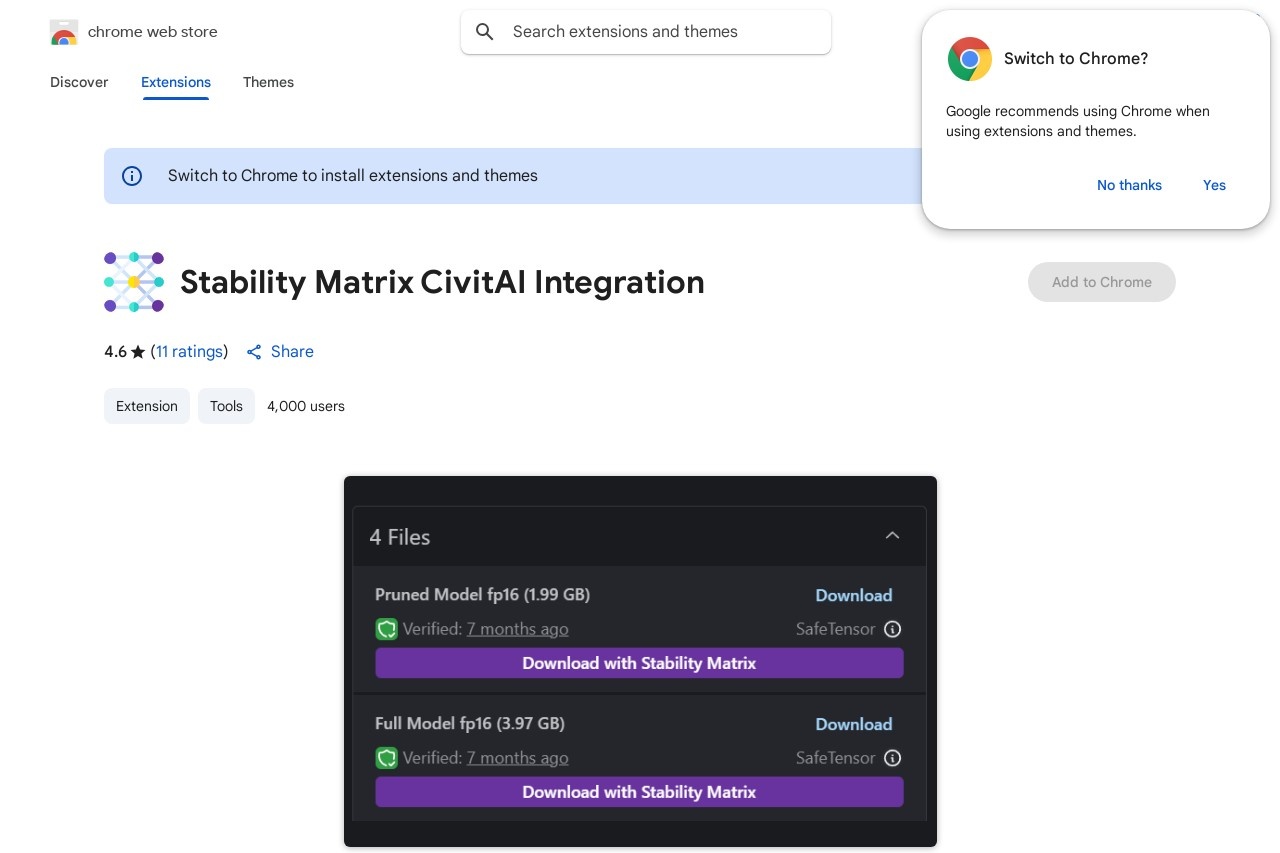This screenshot has height=853, width=1280.
Task: Click the info icon in the blue banner
Action: tap(132, 176)
